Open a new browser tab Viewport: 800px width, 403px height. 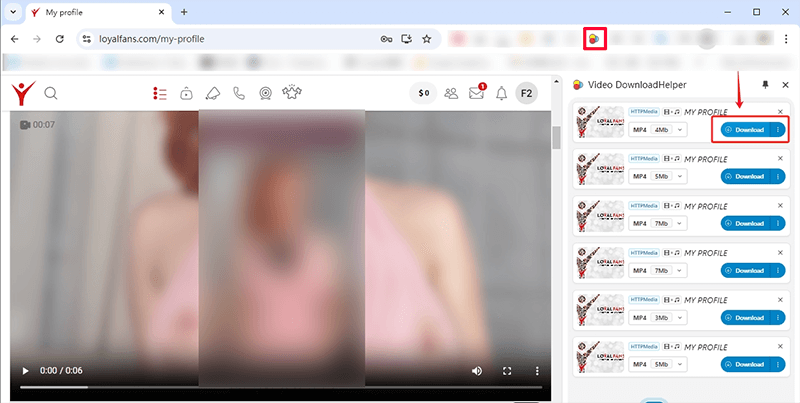(x=184, y=12)
